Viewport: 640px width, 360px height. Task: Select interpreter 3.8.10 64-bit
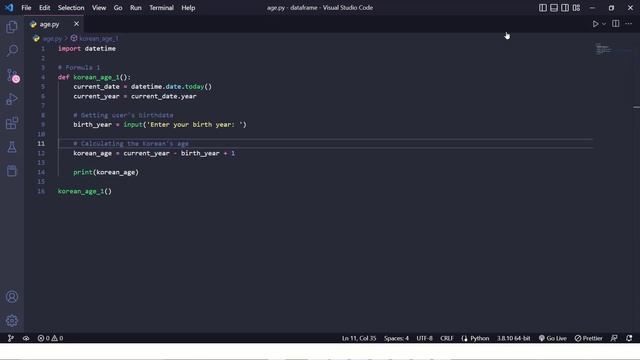point(513,338)
